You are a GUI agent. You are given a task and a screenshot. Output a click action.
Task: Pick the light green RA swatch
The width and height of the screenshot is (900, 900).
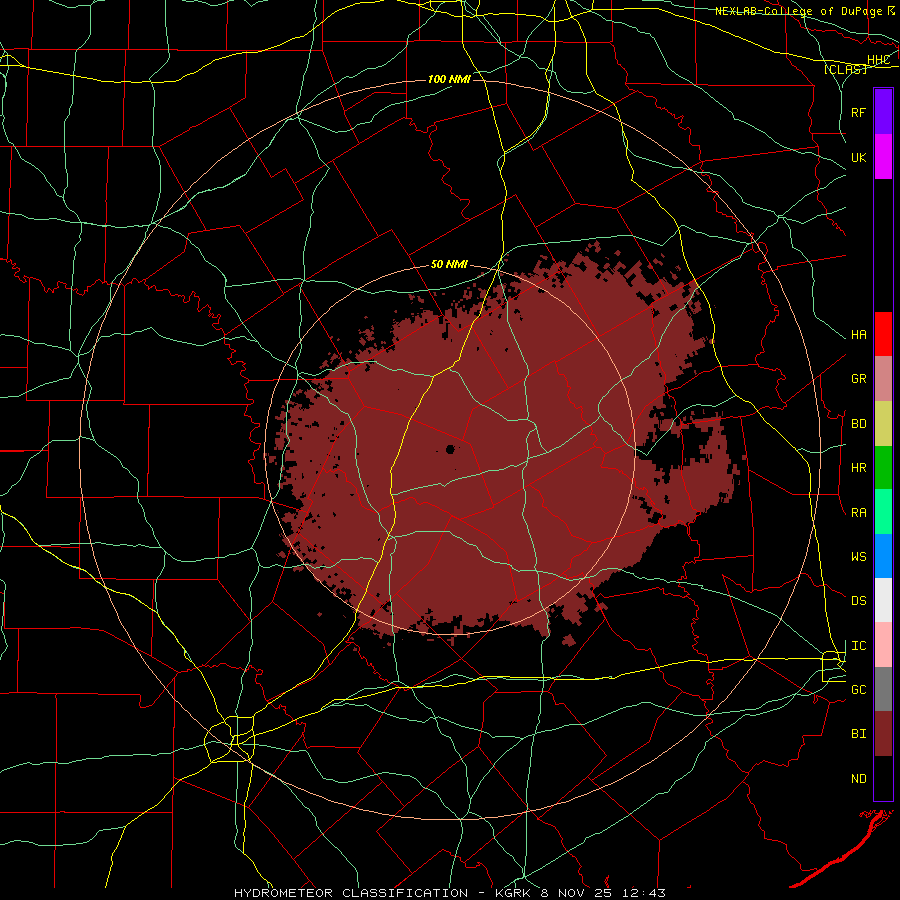(x=883, y=512)
